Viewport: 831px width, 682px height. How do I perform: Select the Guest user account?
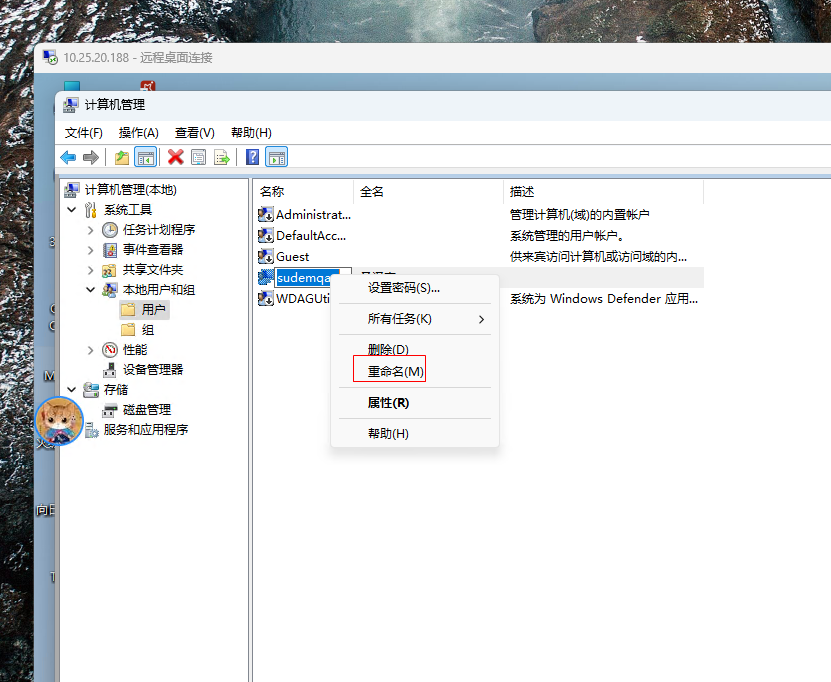point(292,256)
